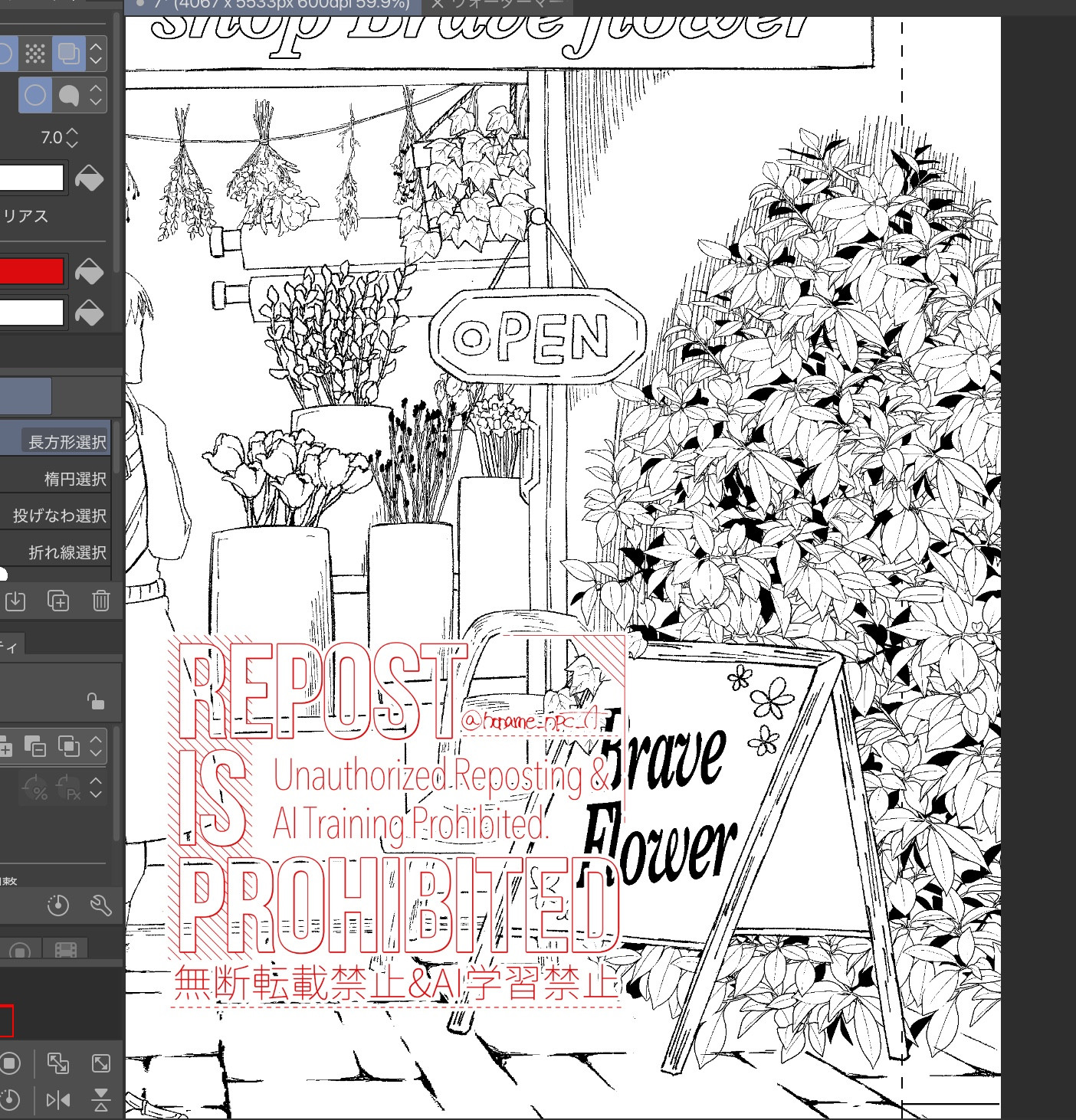Click the import sub tool download icon

click(15, 601)
